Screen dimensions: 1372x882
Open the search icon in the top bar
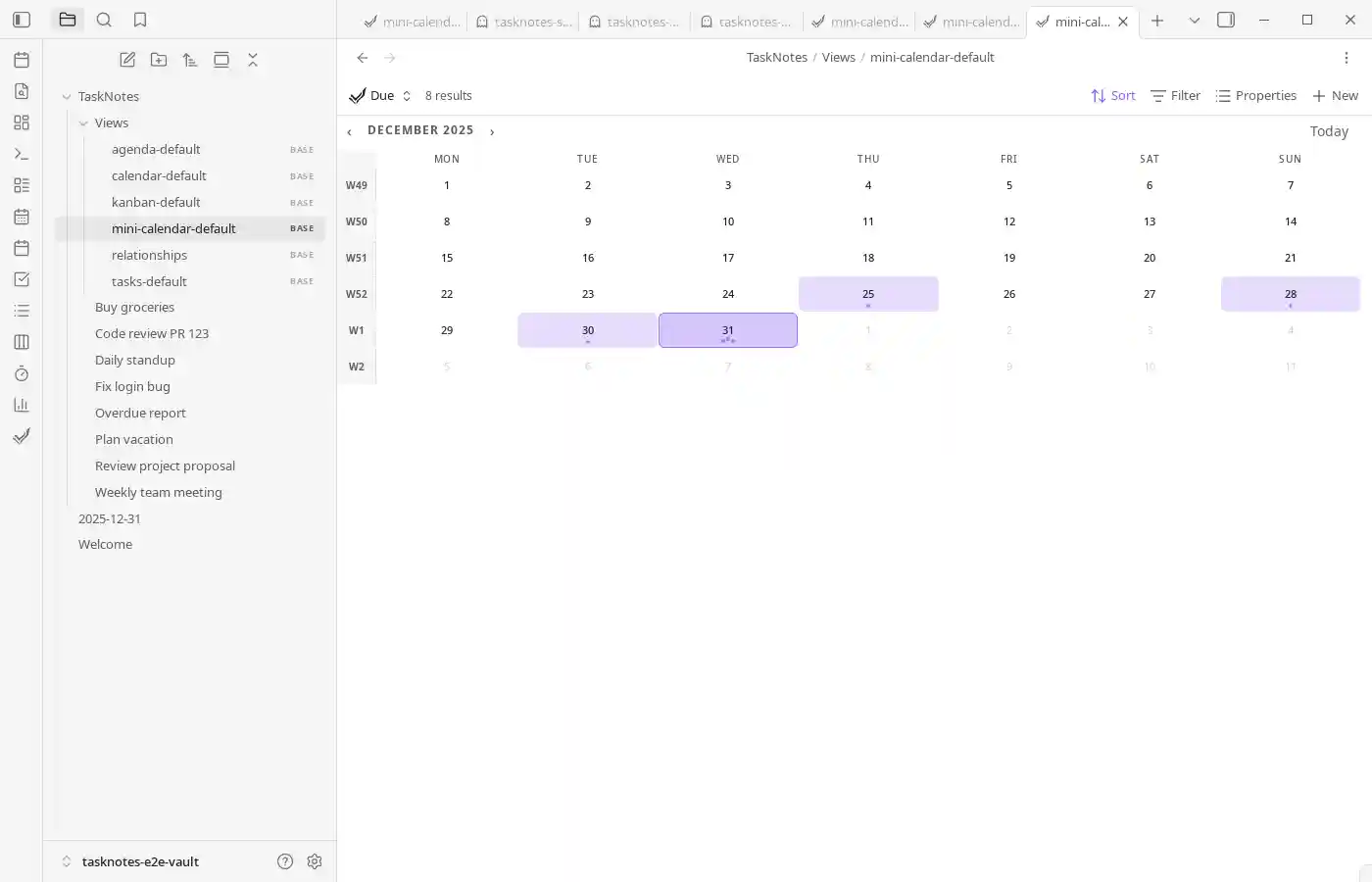click(x=104, y=19)
